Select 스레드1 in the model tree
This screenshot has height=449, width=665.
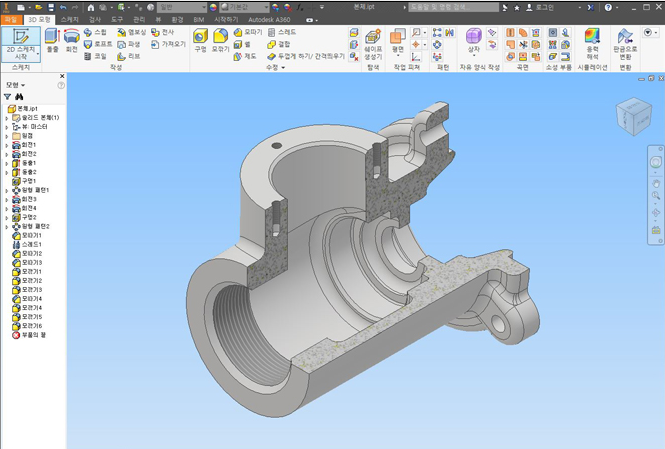point(27,244)
